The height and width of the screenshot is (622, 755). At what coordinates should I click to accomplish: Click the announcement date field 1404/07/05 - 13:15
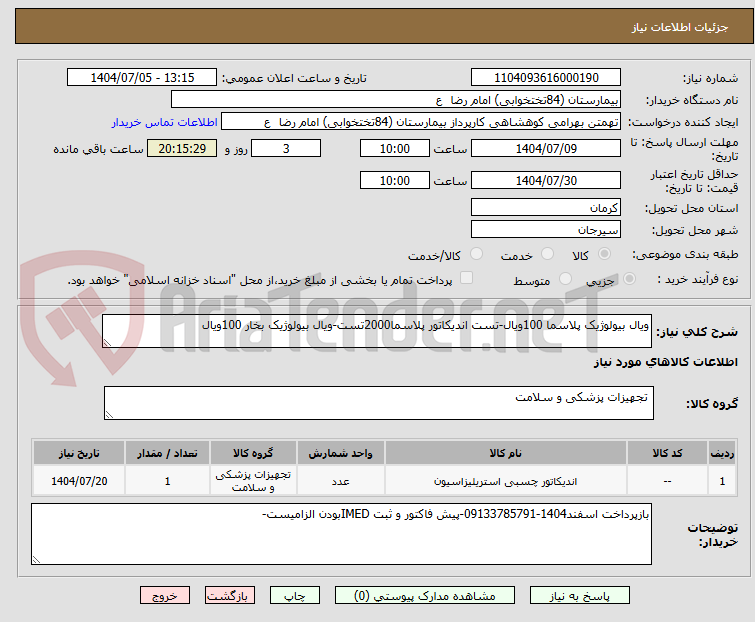(x=142, y=78)
